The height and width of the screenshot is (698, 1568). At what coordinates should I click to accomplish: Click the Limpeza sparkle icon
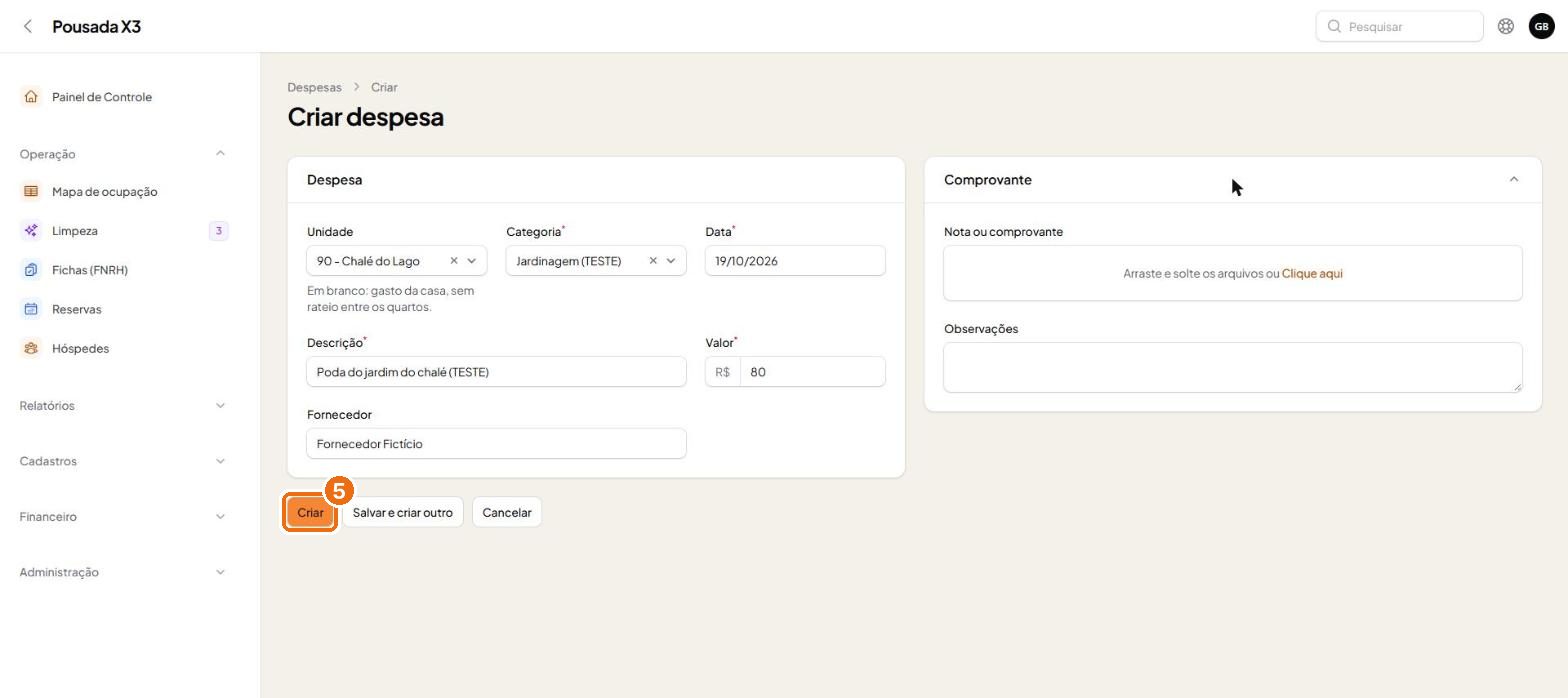point(31,231)
